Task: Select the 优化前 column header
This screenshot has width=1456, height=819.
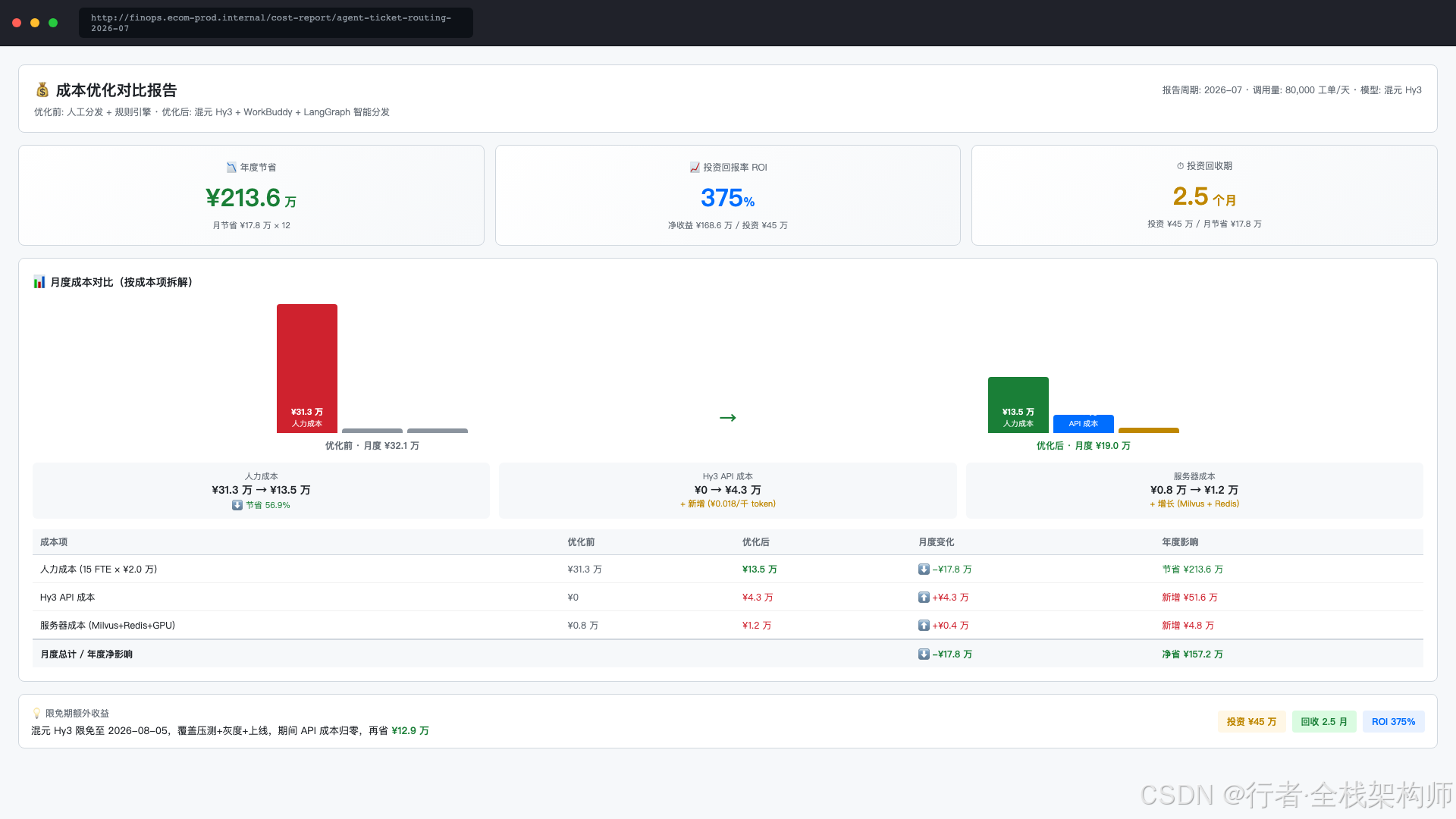Action: 581,542
